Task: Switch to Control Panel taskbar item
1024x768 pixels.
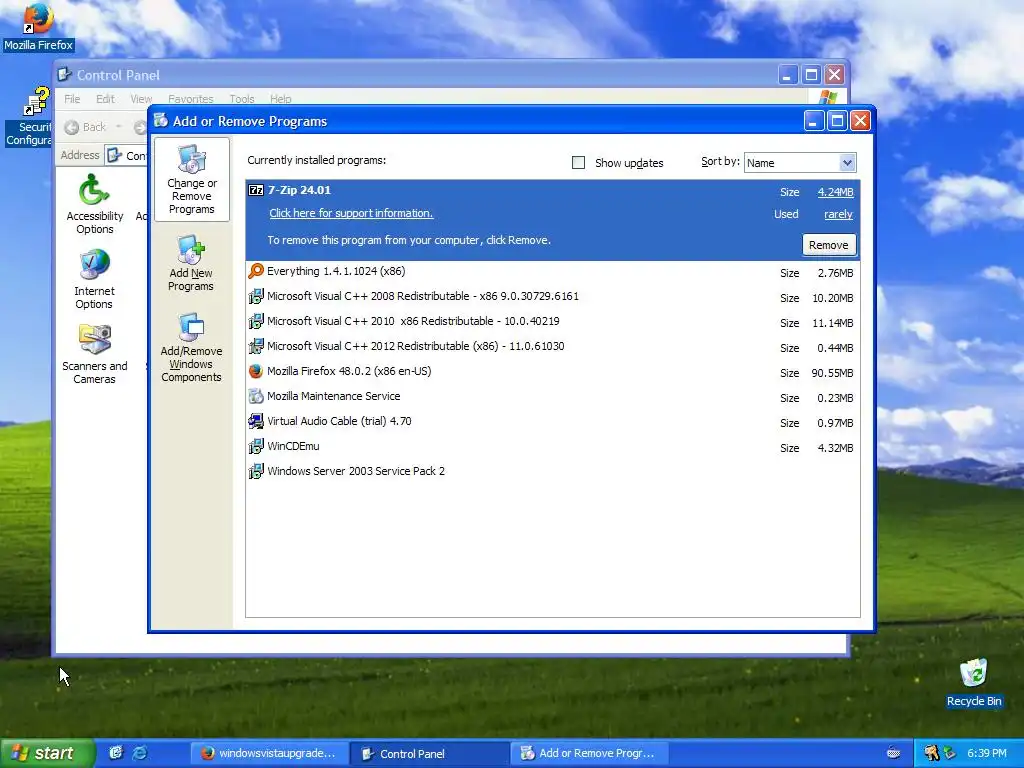Action: tap(428, 753)
